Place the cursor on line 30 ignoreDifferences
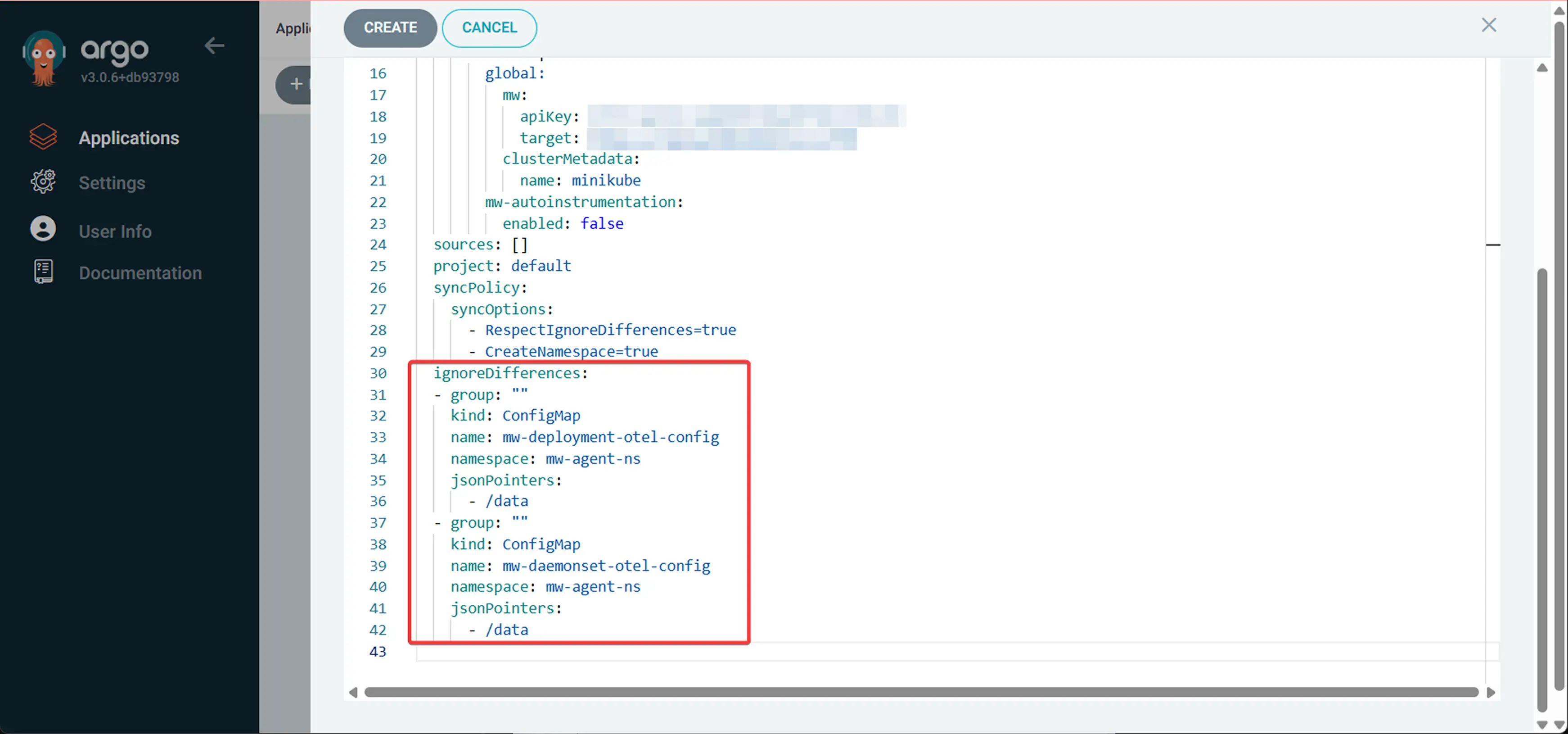The width and height of the screenshot is (1568, 734). coord(510,373)
